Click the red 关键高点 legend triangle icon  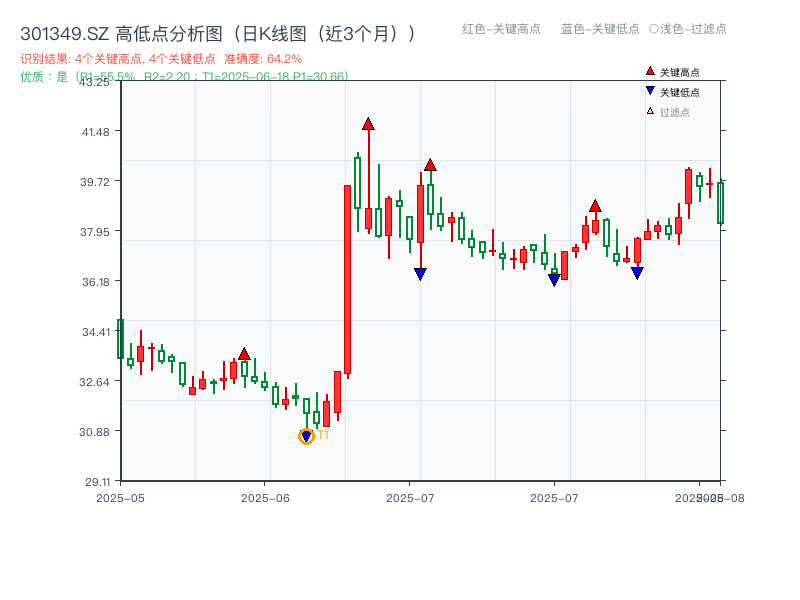[x=650, y=71]
